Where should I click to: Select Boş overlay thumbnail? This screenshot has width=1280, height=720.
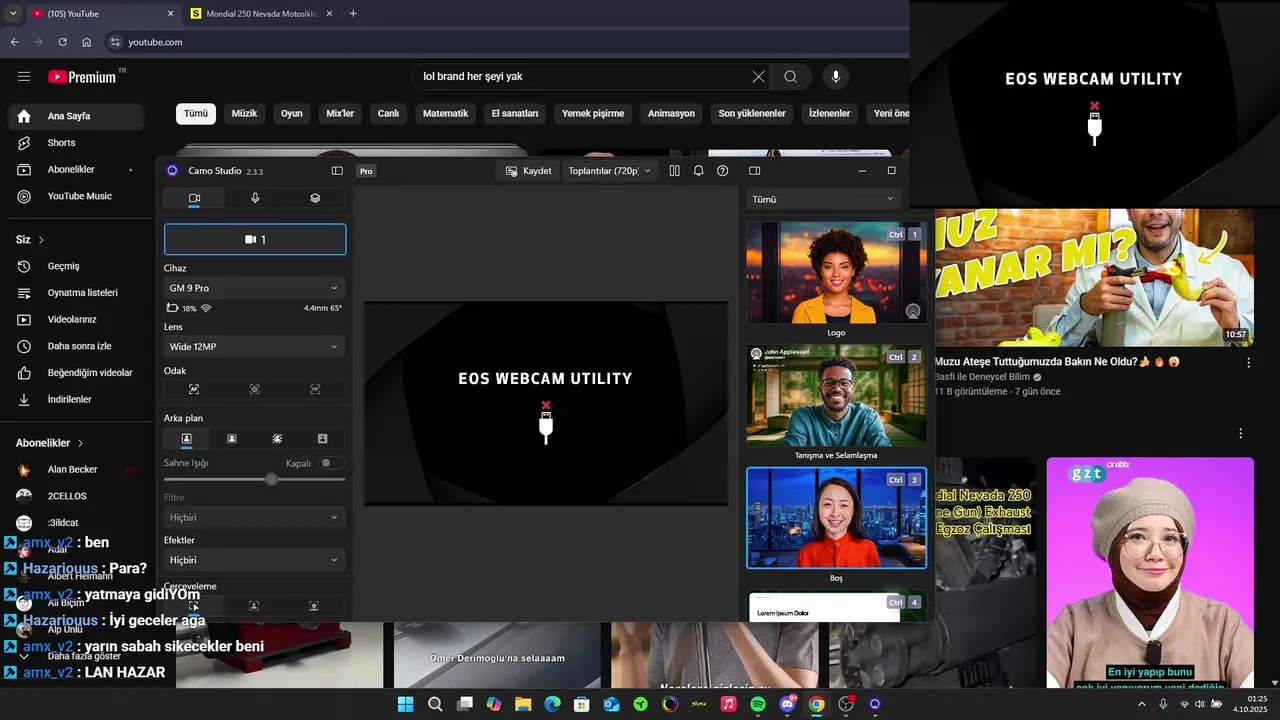click(x=836, y=518)
